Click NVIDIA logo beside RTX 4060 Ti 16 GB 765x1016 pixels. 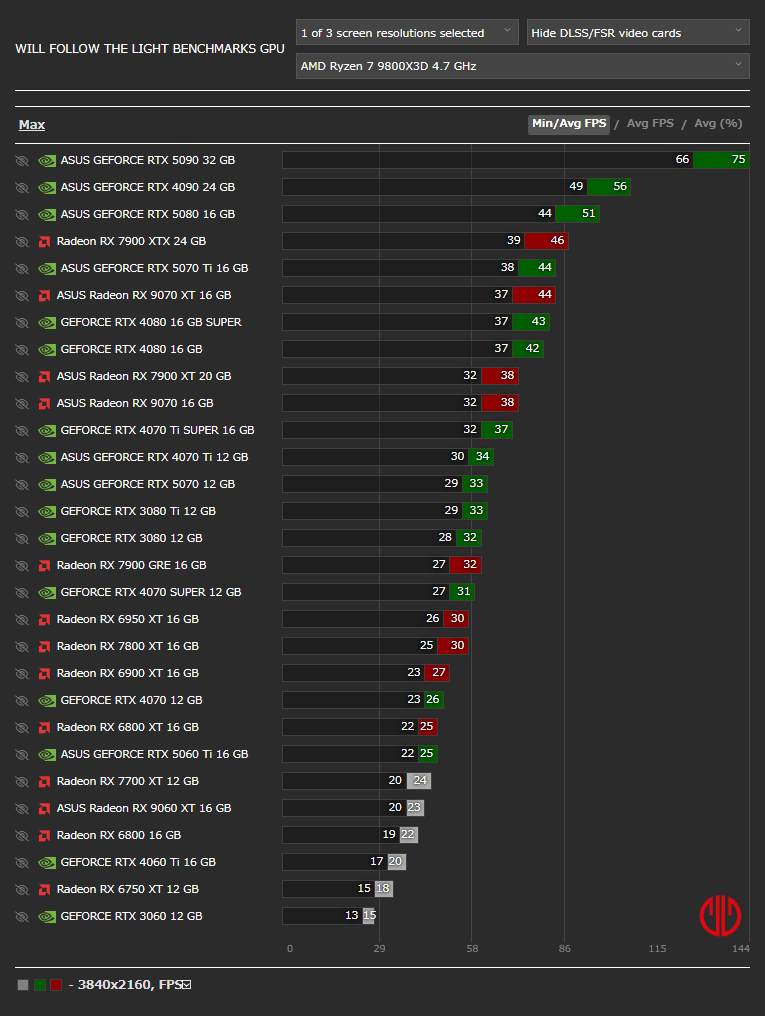(47, 863)
